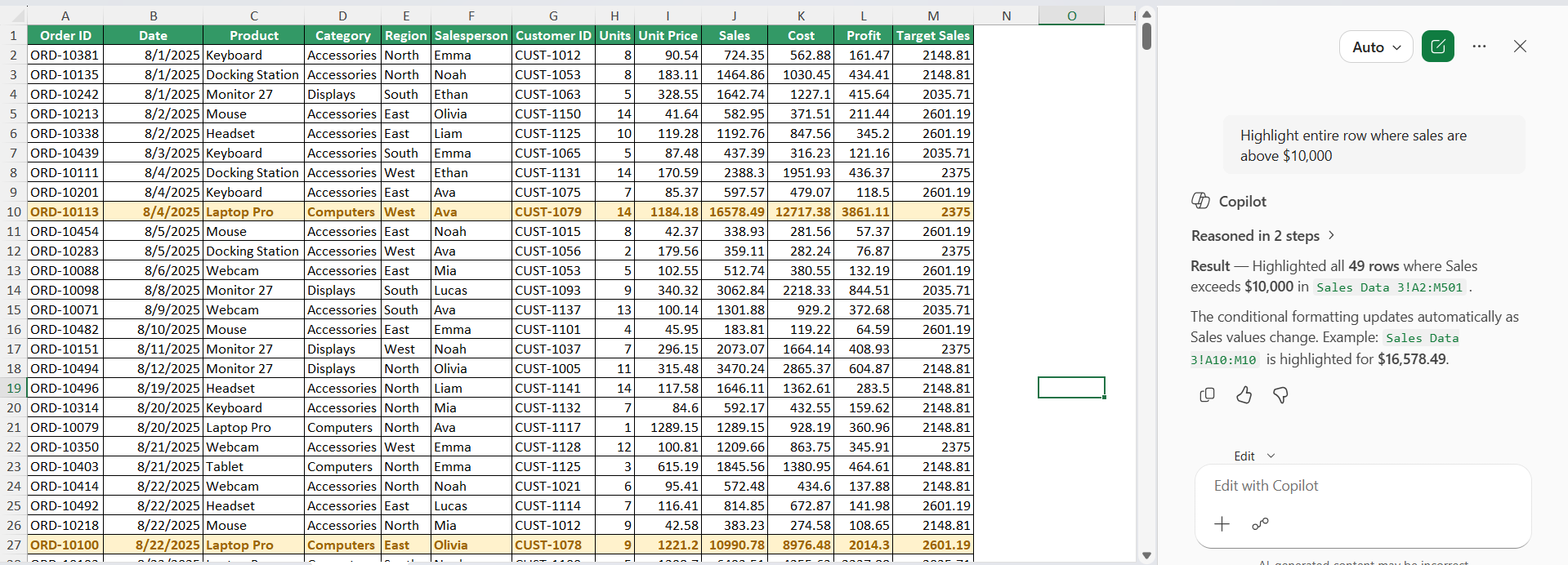The width and height of the screenshot is (1568, 565).
Task: Click the vertical scrollbar up arrow
Action: [1146, 14]
